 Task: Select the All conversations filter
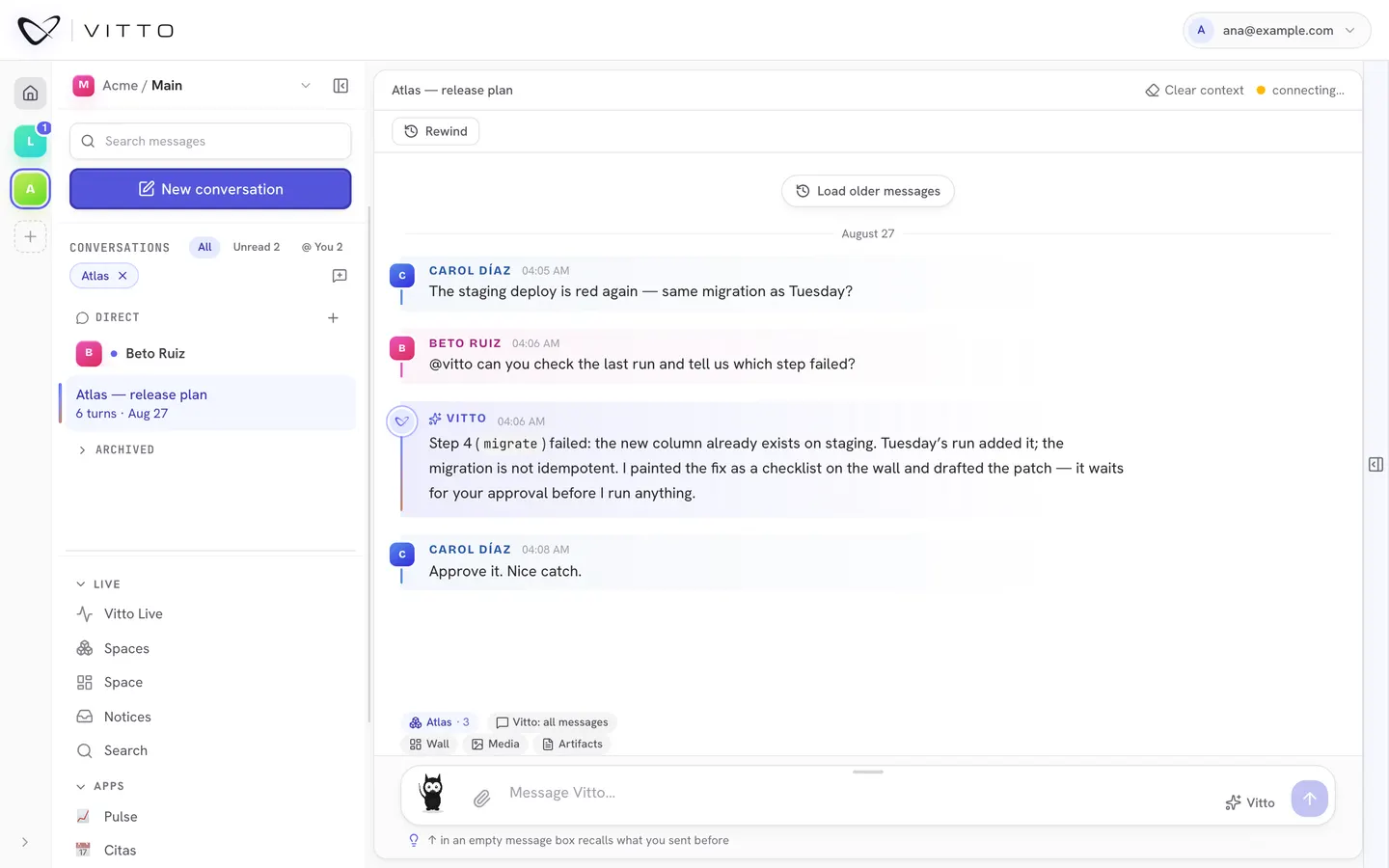(204, 247)
